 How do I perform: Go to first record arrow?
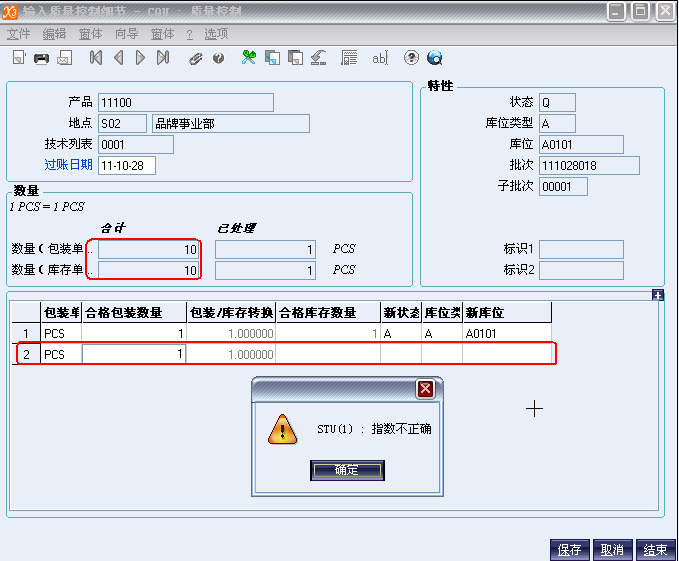96,58
